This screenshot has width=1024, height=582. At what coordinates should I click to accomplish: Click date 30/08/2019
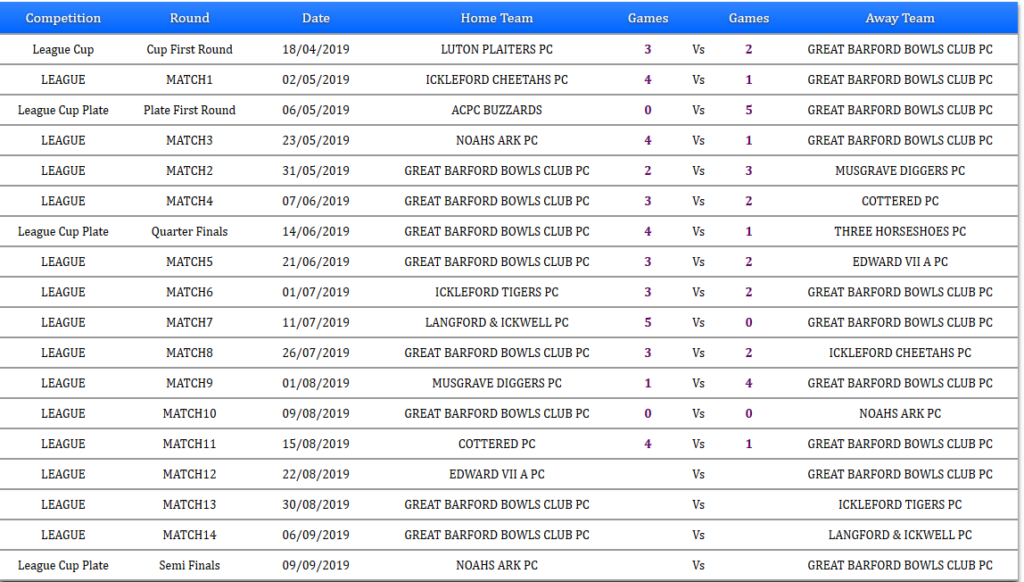tap(315, 505)
